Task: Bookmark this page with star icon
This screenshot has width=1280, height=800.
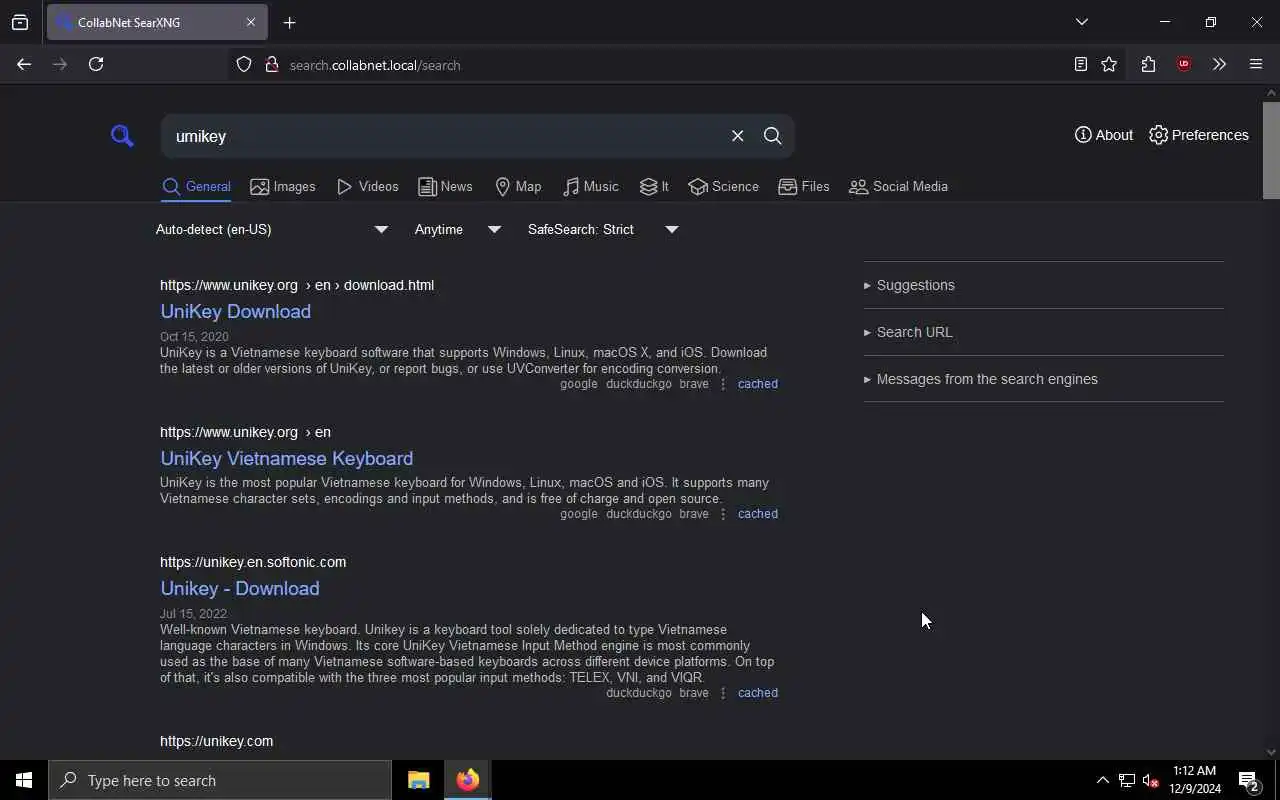Action: [x=1109, y=65]
